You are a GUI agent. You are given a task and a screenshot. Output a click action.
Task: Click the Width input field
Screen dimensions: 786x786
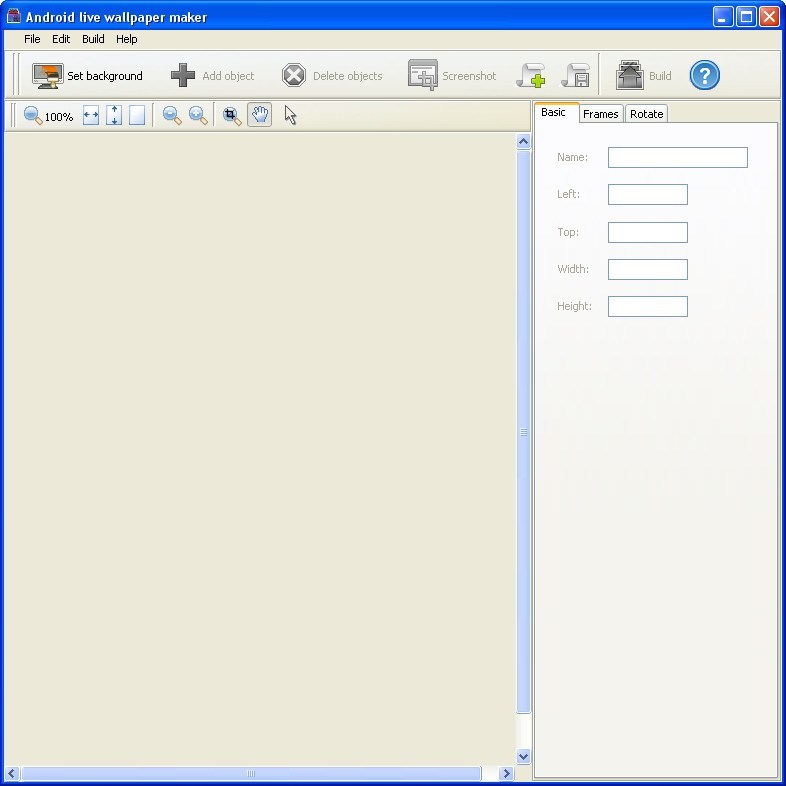pyautogui.click(x=648, y=270)
